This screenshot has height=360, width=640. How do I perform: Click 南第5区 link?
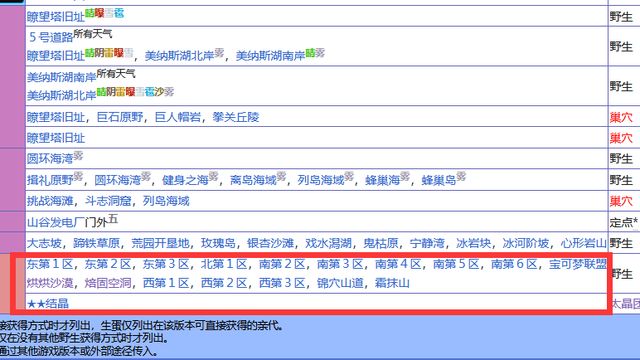tap(456, 264)
